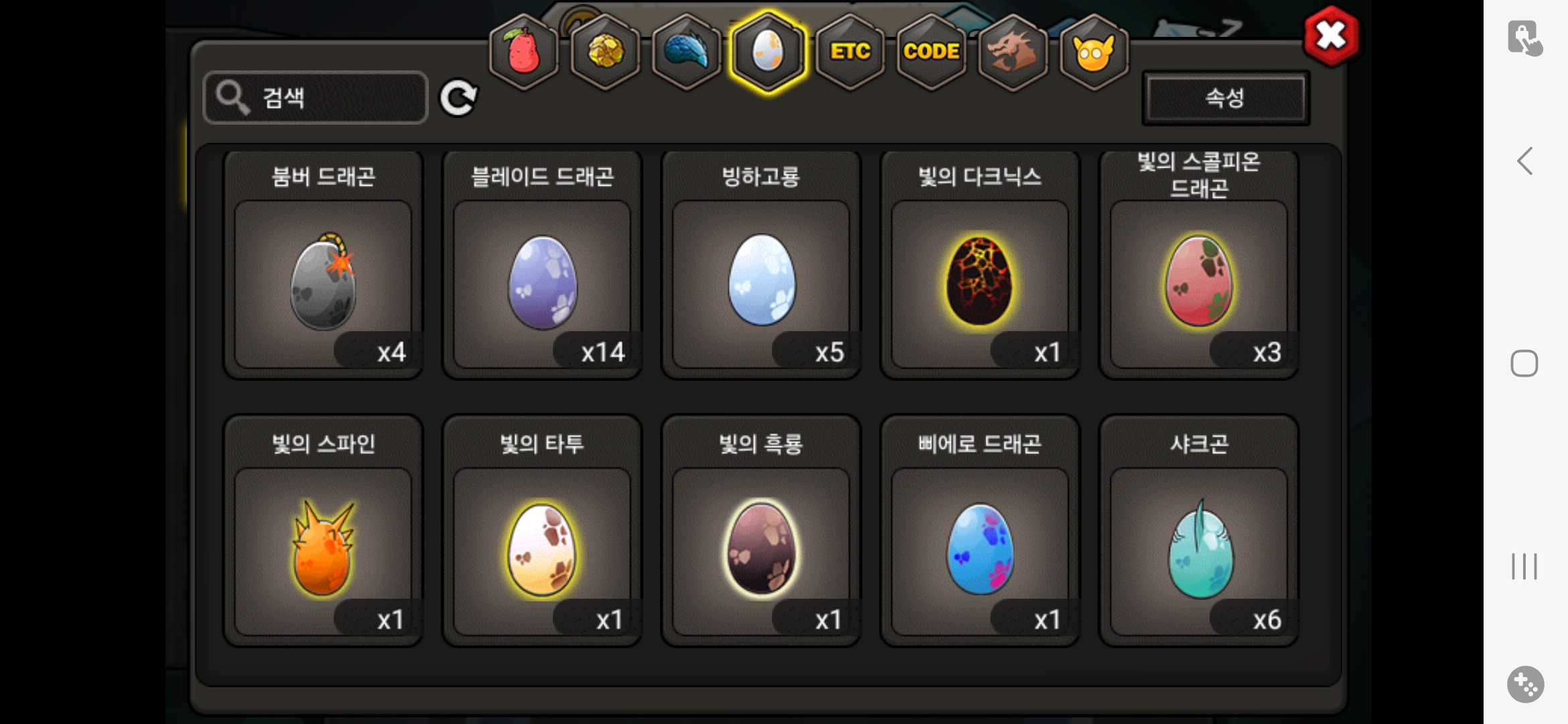The width and height of the screenshot is (1568, 724).
Task: Click the 검색 search input field
Action: click(316, 98)
